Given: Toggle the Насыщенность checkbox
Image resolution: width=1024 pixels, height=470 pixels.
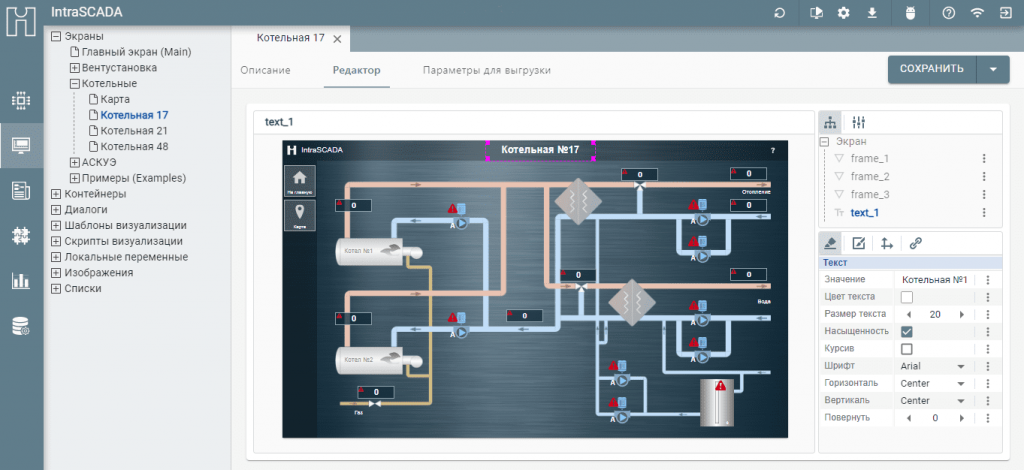Looking at the screenshot, I should (x=906, y=332).
